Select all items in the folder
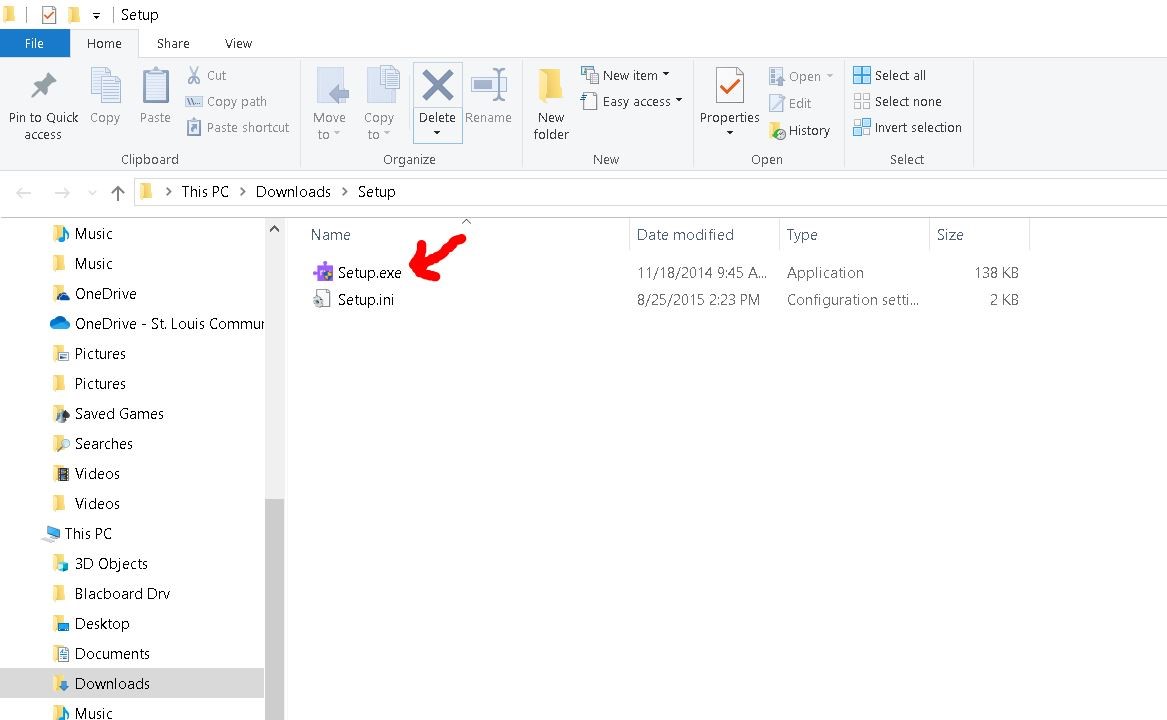Viewport: 1167px width, 720px height. pyautogui.click(x=890, y=75)
